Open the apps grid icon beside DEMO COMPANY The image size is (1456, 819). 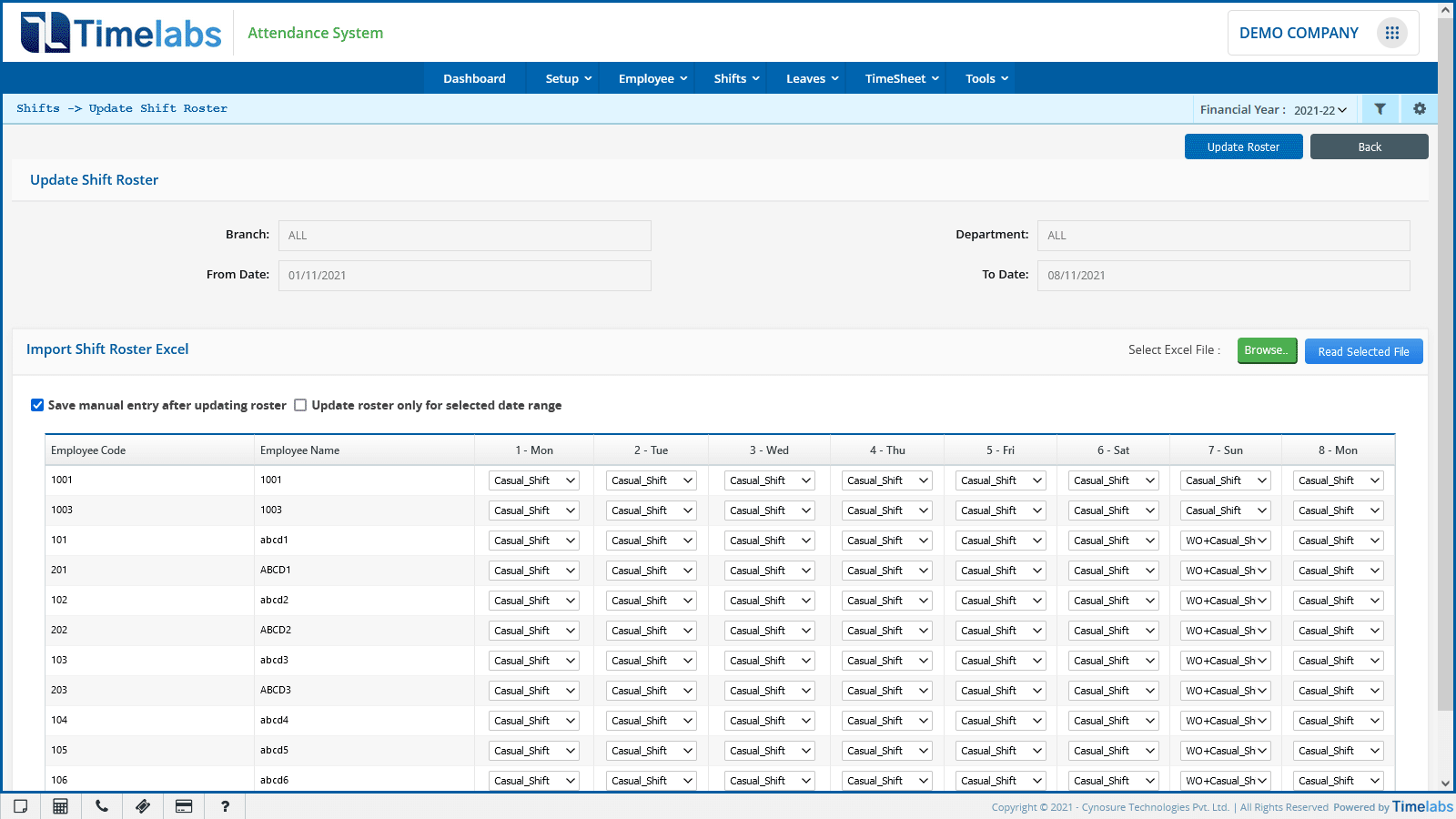click(x=1391, y=33)
